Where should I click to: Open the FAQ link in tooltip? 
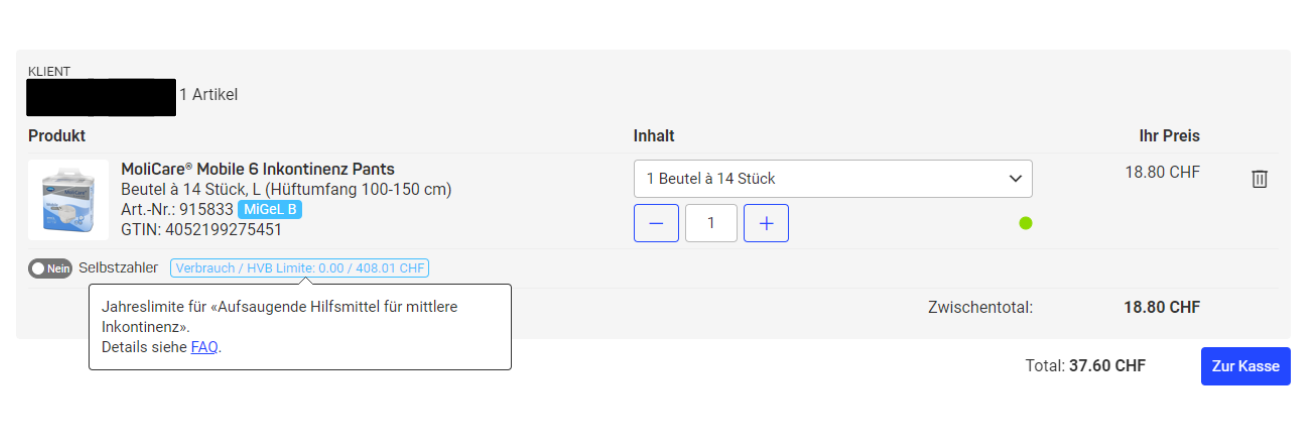point(204,347)
